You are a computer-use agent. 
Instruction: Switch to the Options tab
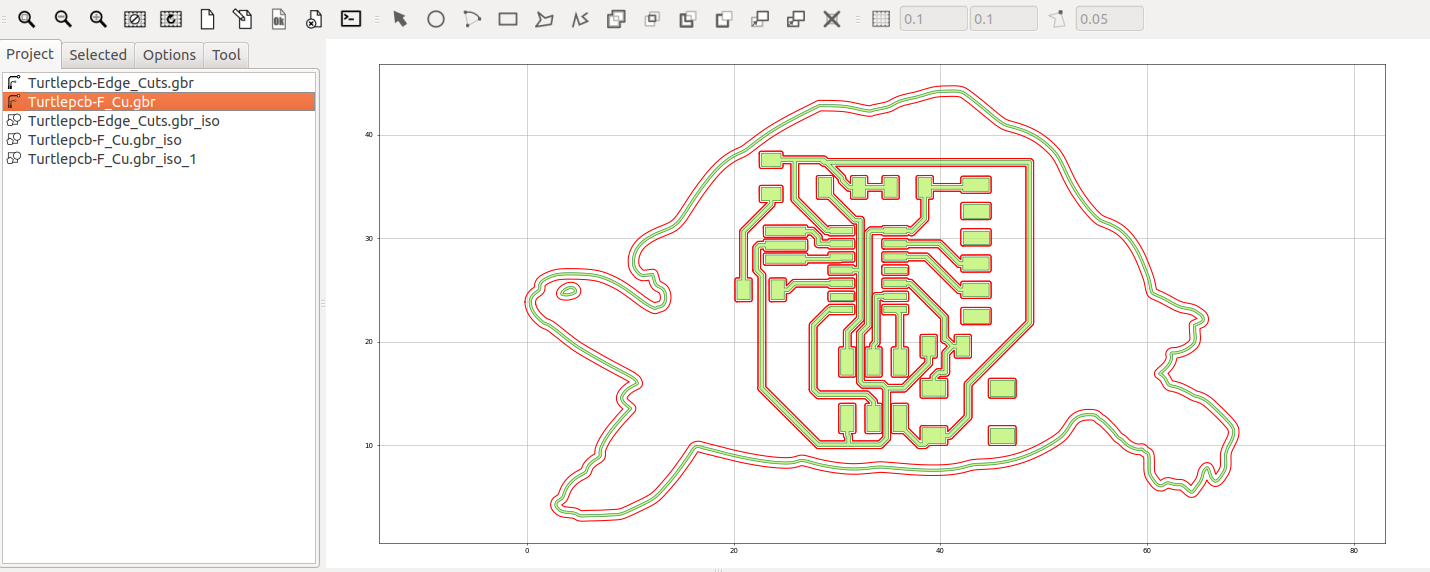point(169,55)
